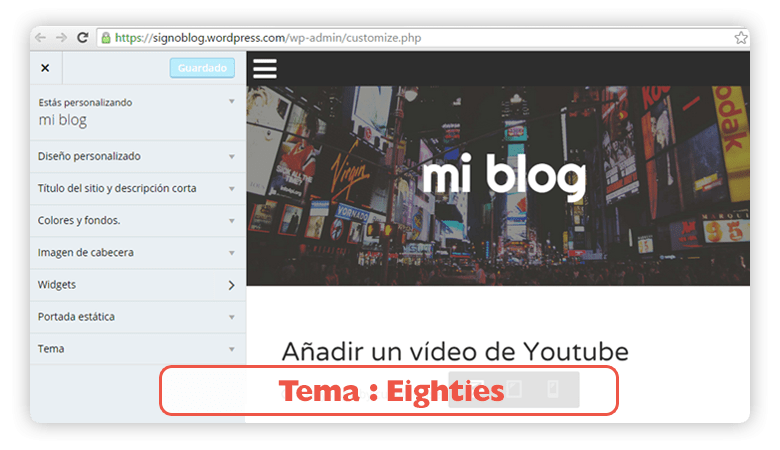Bookmark page with the star icon
Viewport: 780px width, 450px height.
(x=741, y=38)
